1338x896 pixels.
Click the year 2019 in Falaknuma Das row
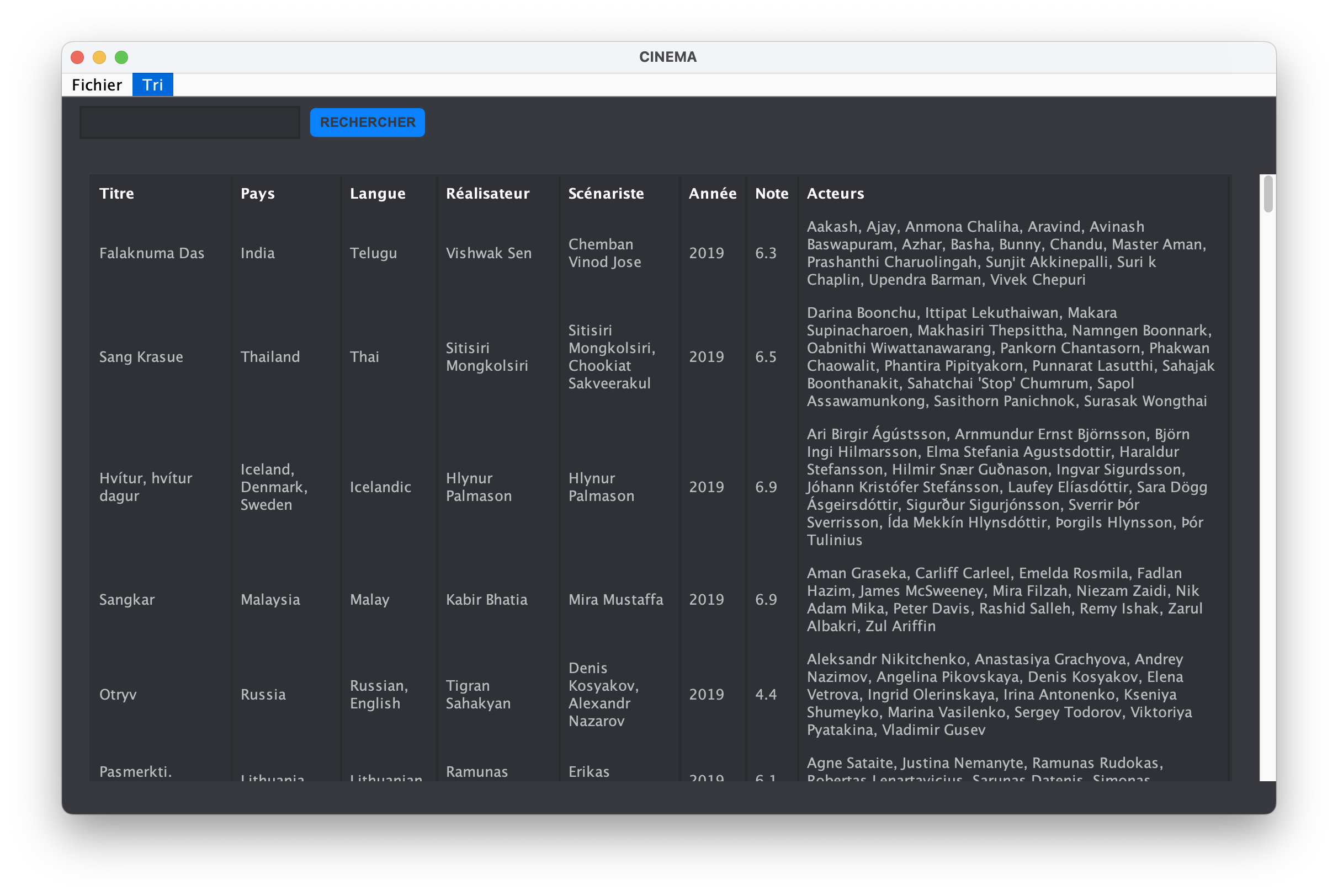click(x=707, y=253)
